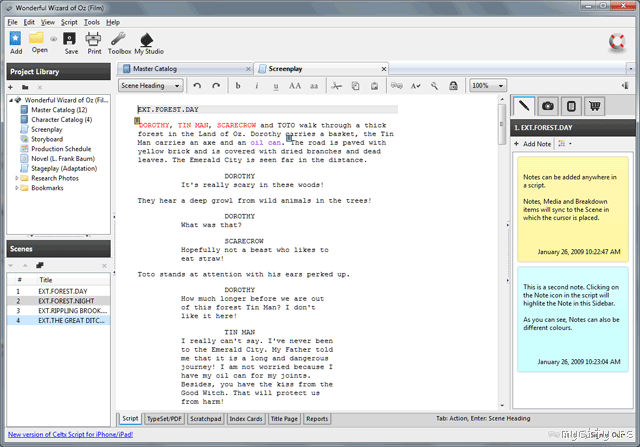The image size is (640, 447).
Task: Add item in Project Library plus icon
Action: [x=11, y=87]
